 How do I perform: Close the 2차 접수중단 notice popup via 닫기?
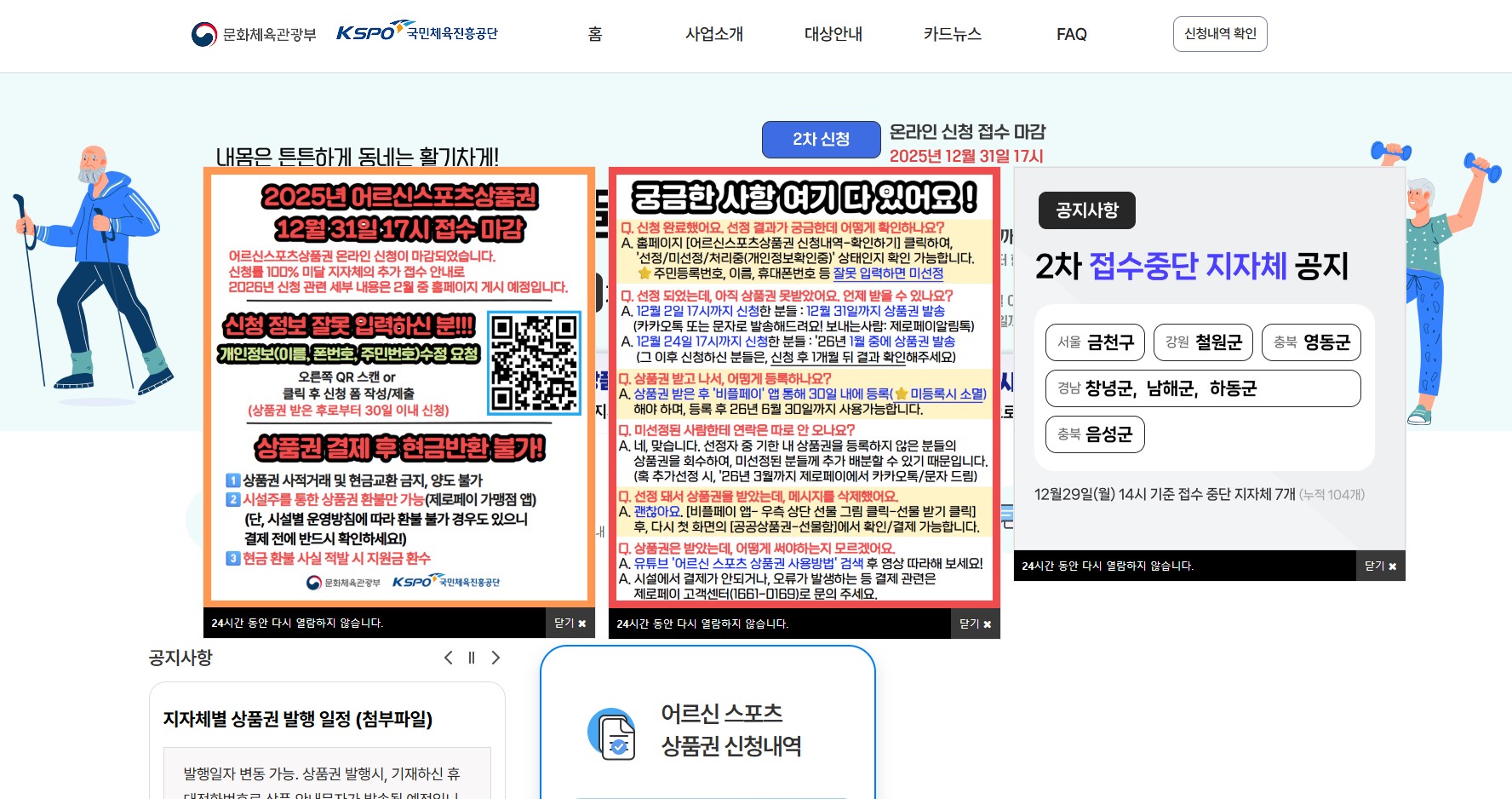point(1380,565)
